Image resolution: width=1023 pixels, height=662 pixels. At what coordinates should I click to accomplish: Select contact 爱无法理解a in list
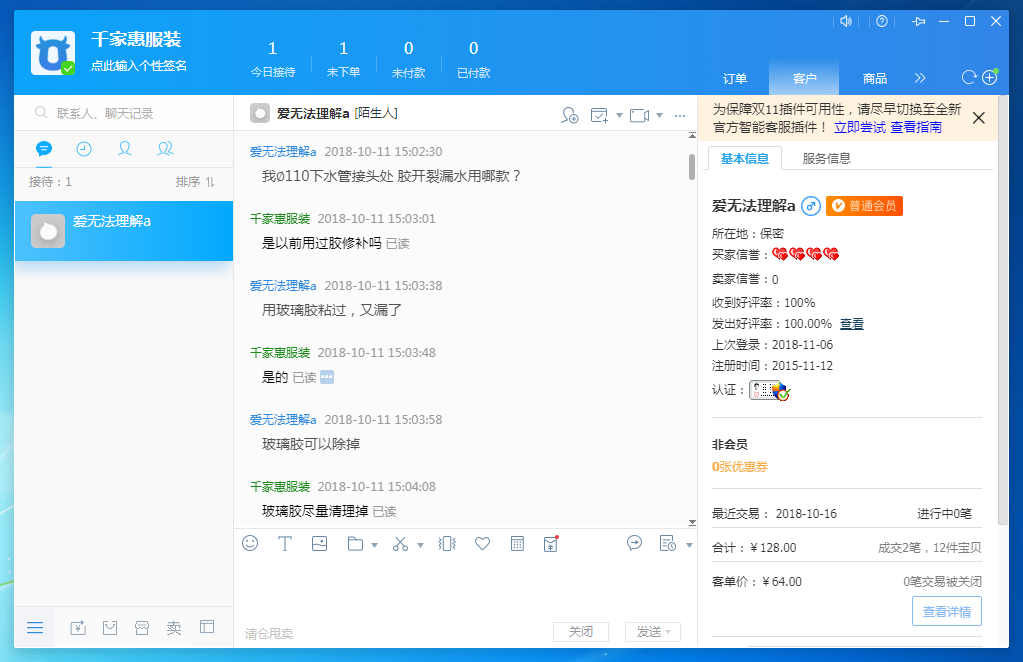[x=124, y=231]
